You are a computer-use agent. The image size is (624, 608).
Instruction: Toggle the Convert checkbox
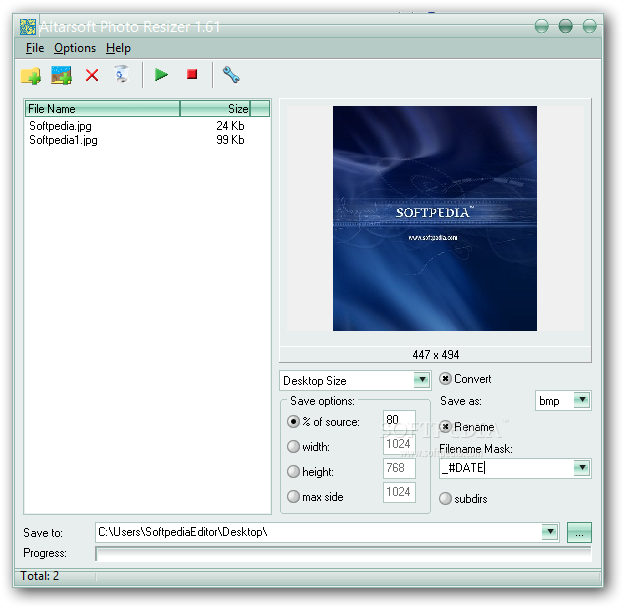445,378
